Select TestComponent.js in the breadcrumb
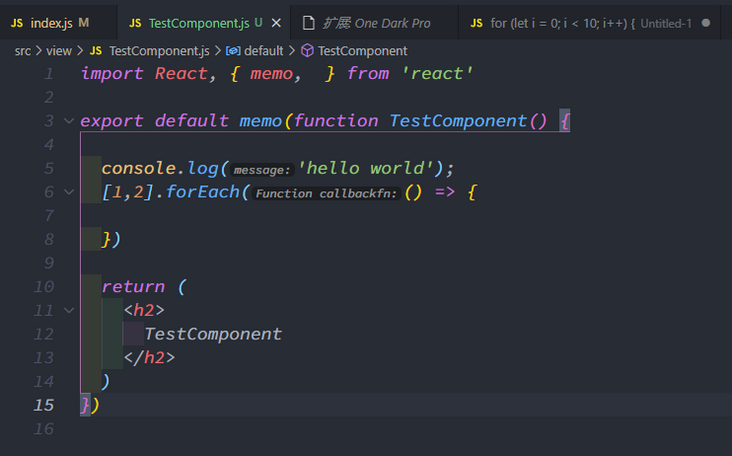This screenshot has width=732, height=456. pos(159,51)
